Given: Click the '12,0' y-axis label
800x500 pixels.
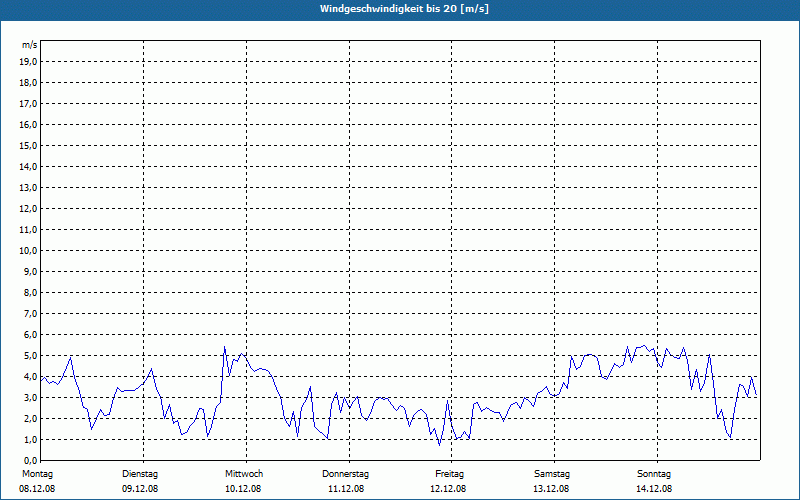Looking at the screenshot, I should pos(28,209).
